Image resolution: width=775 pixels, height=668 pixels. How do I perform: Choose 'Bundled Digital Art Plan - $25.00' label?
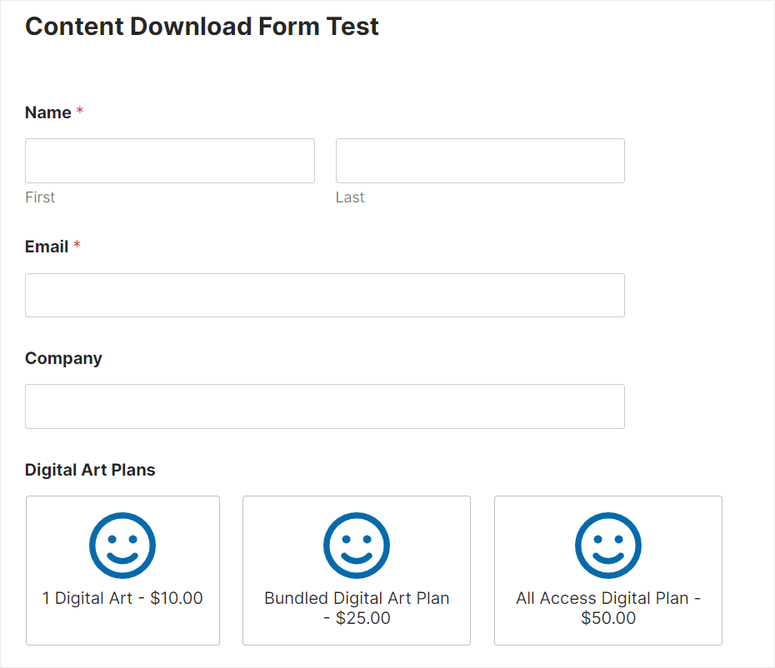pos(356,608)
